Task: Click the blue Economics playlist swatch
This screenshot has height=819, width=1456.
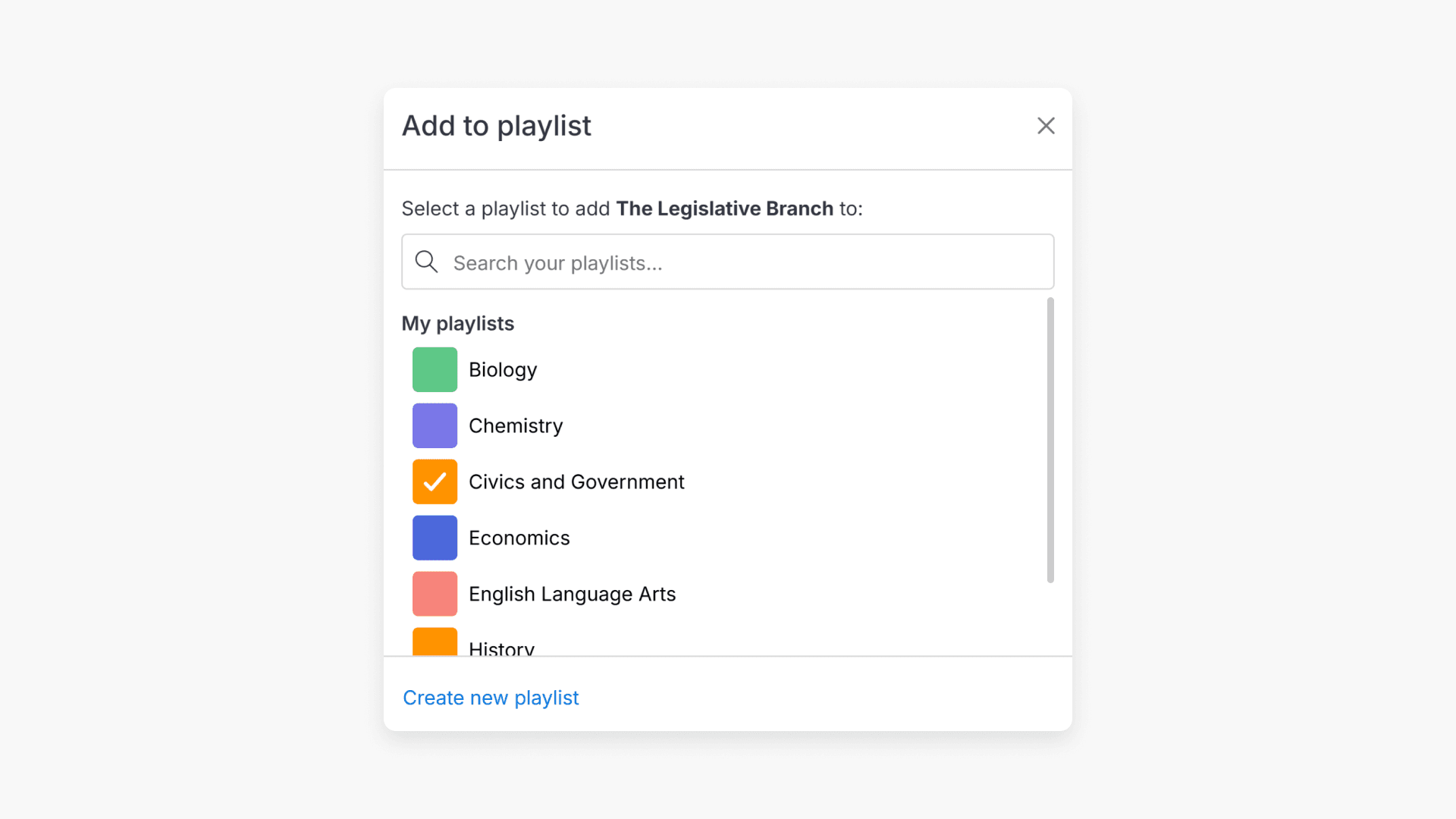Action: tap(435, 538)
